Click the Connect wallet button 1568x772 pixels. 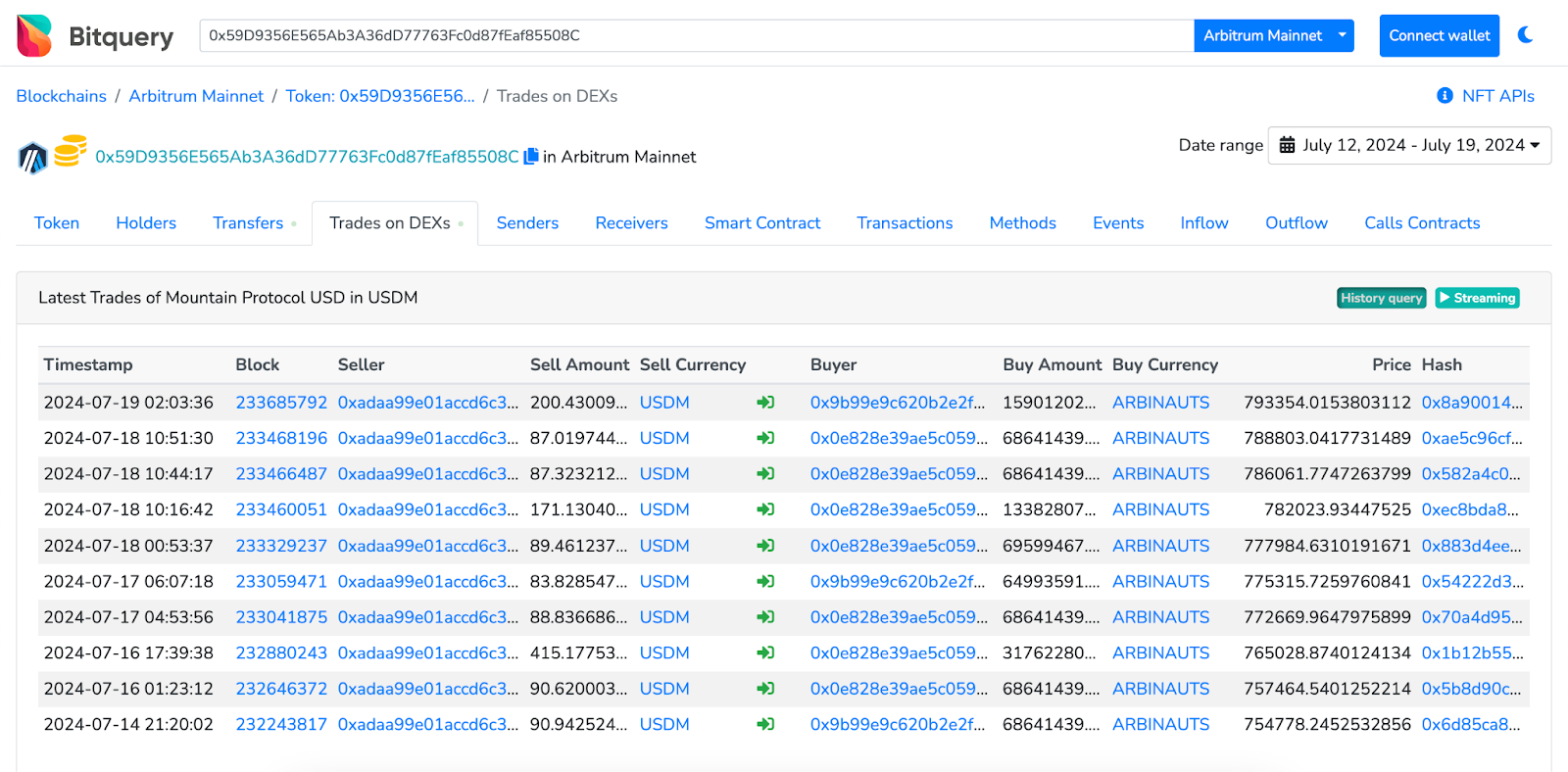point(1439,35)
